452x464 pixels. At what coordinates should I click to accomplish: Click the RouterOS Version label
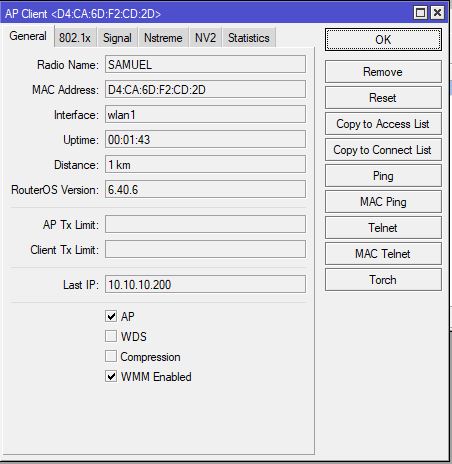55,190
